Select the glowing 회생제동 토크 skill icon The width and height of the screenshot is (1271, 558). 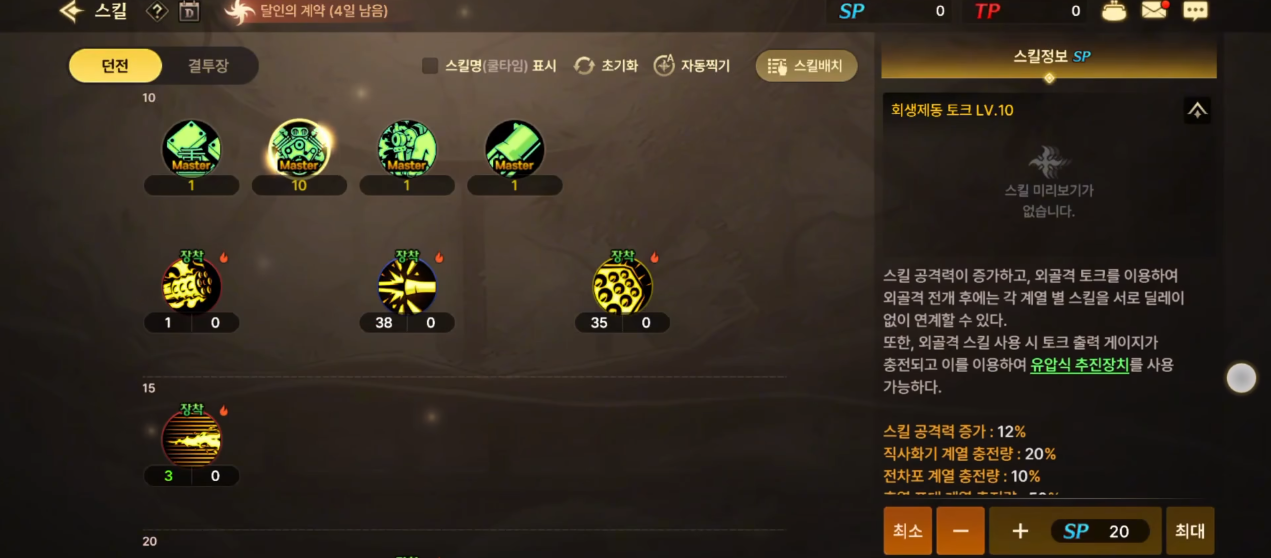[x=299, y=148]
